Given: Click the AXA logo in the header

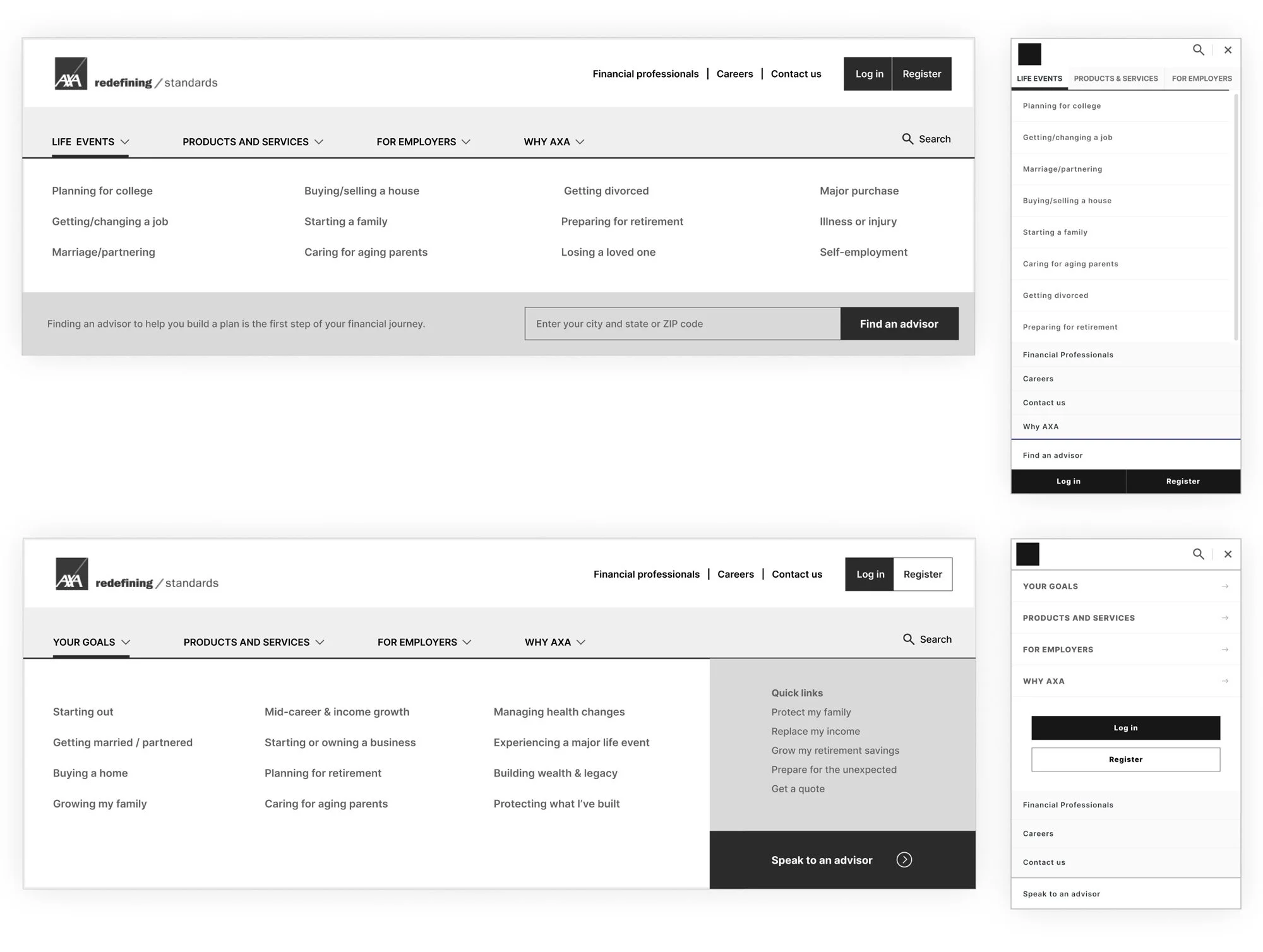Looking at the screenshot, I should coord(71,73).
